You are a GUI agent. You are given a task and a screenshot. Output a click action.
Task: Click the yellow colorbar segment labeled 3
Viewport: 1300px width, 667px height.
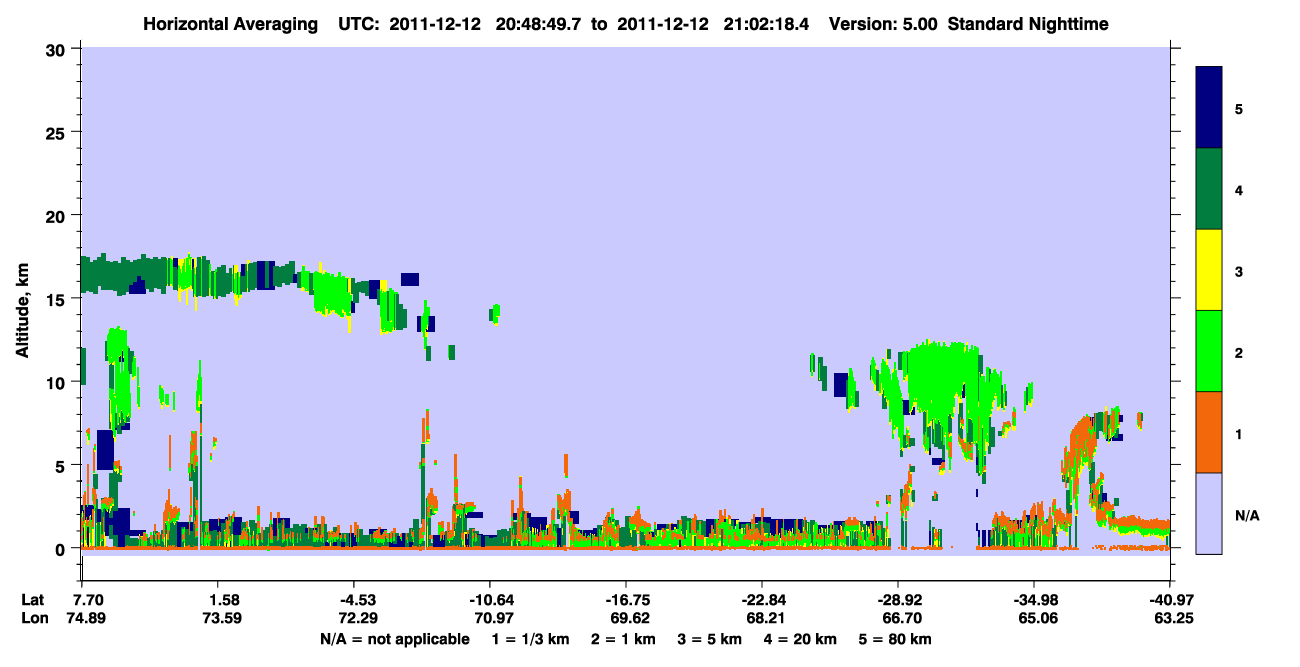click(x=1209, y=270)
